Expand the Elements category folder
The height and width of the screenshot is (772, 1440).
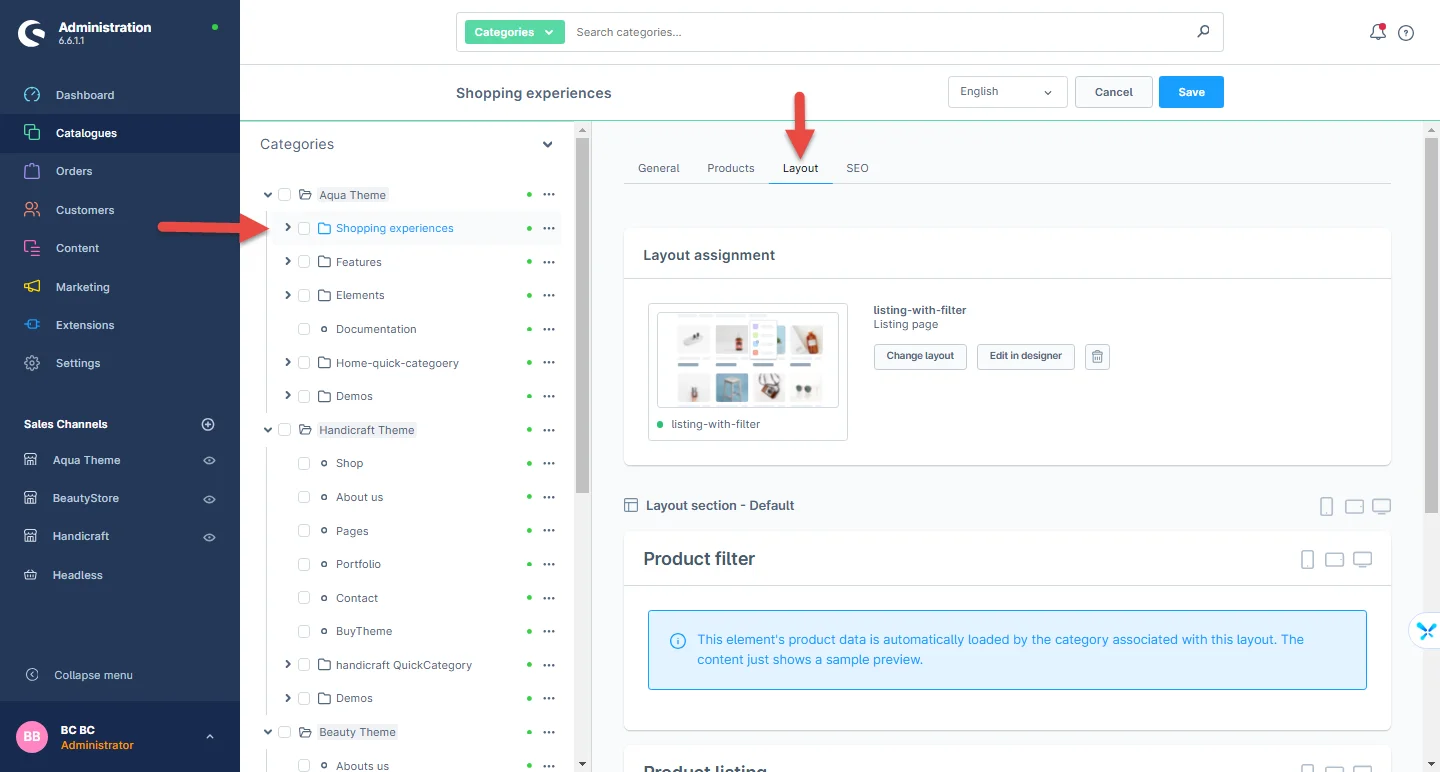(288, 295)
